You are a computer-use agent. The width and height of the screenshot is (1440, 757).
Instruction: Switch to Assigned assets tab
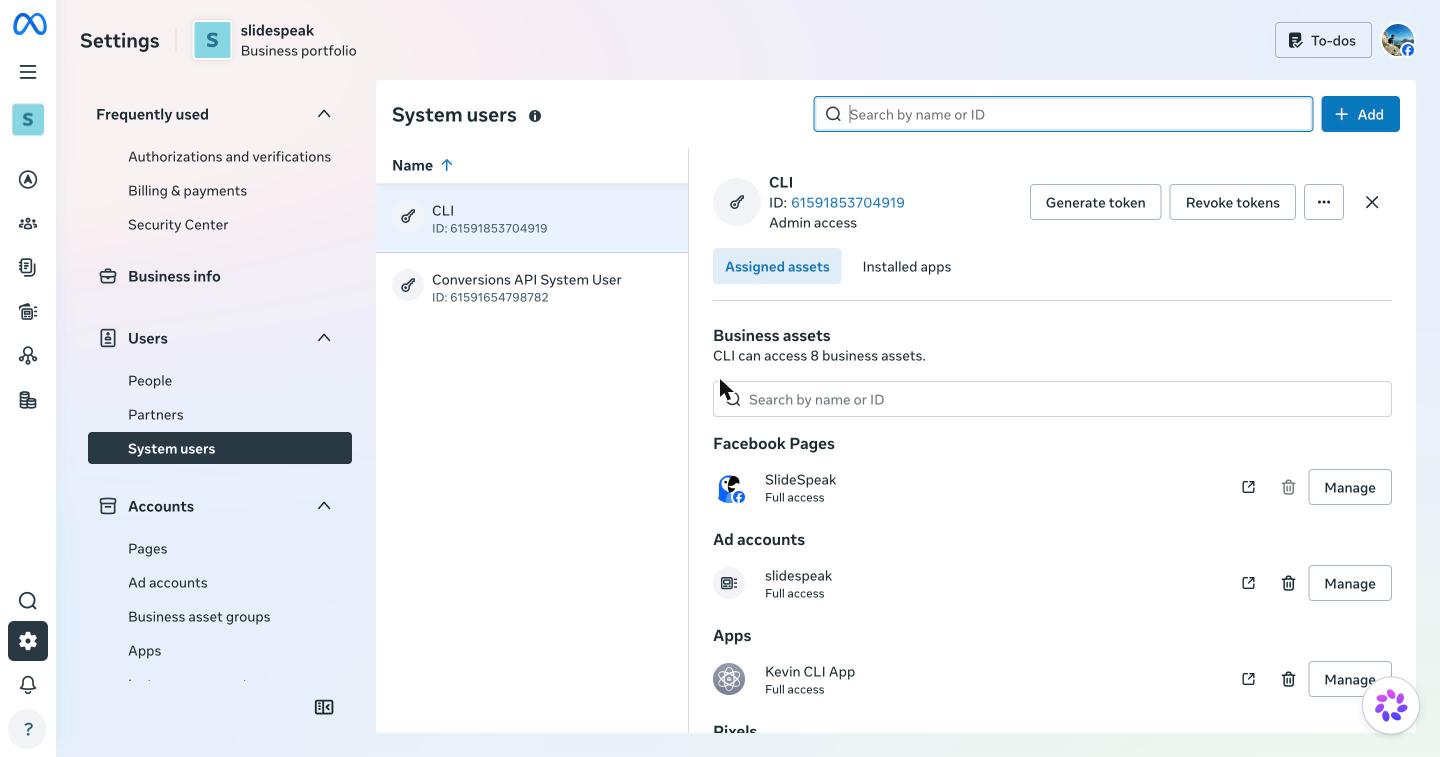pos(777,267)
